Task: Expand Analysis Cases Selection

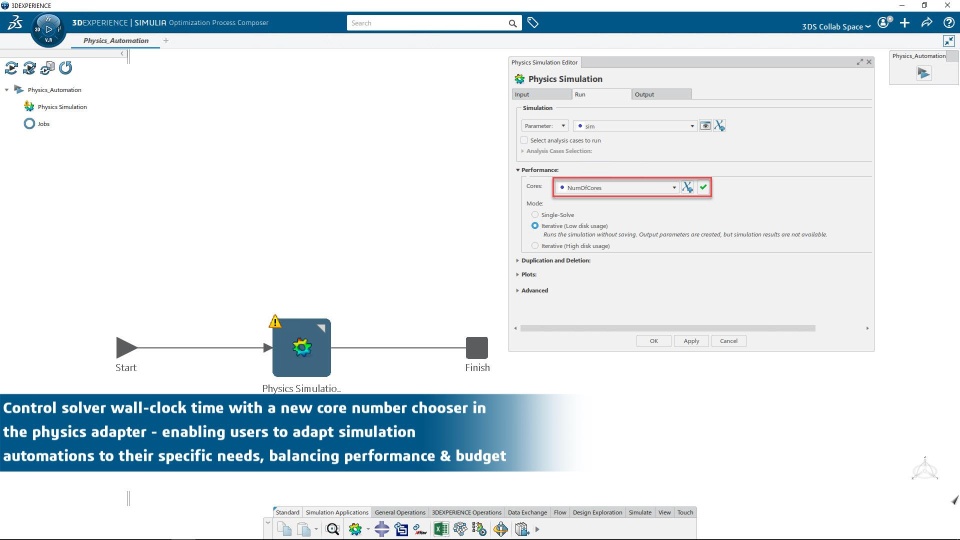Action: coord(522,151)
